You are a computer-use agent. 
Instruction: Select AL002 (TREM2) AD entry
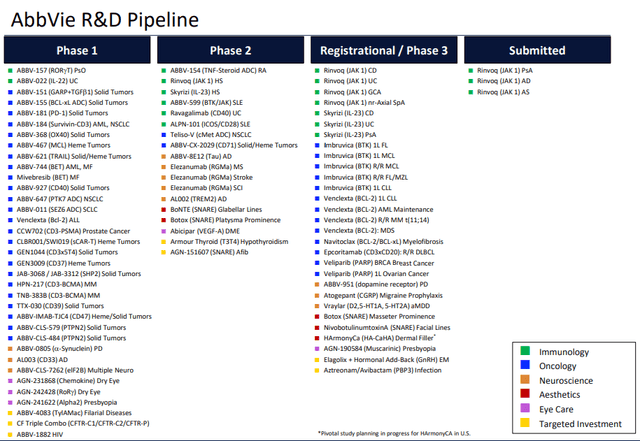click(x=198, y=199)
